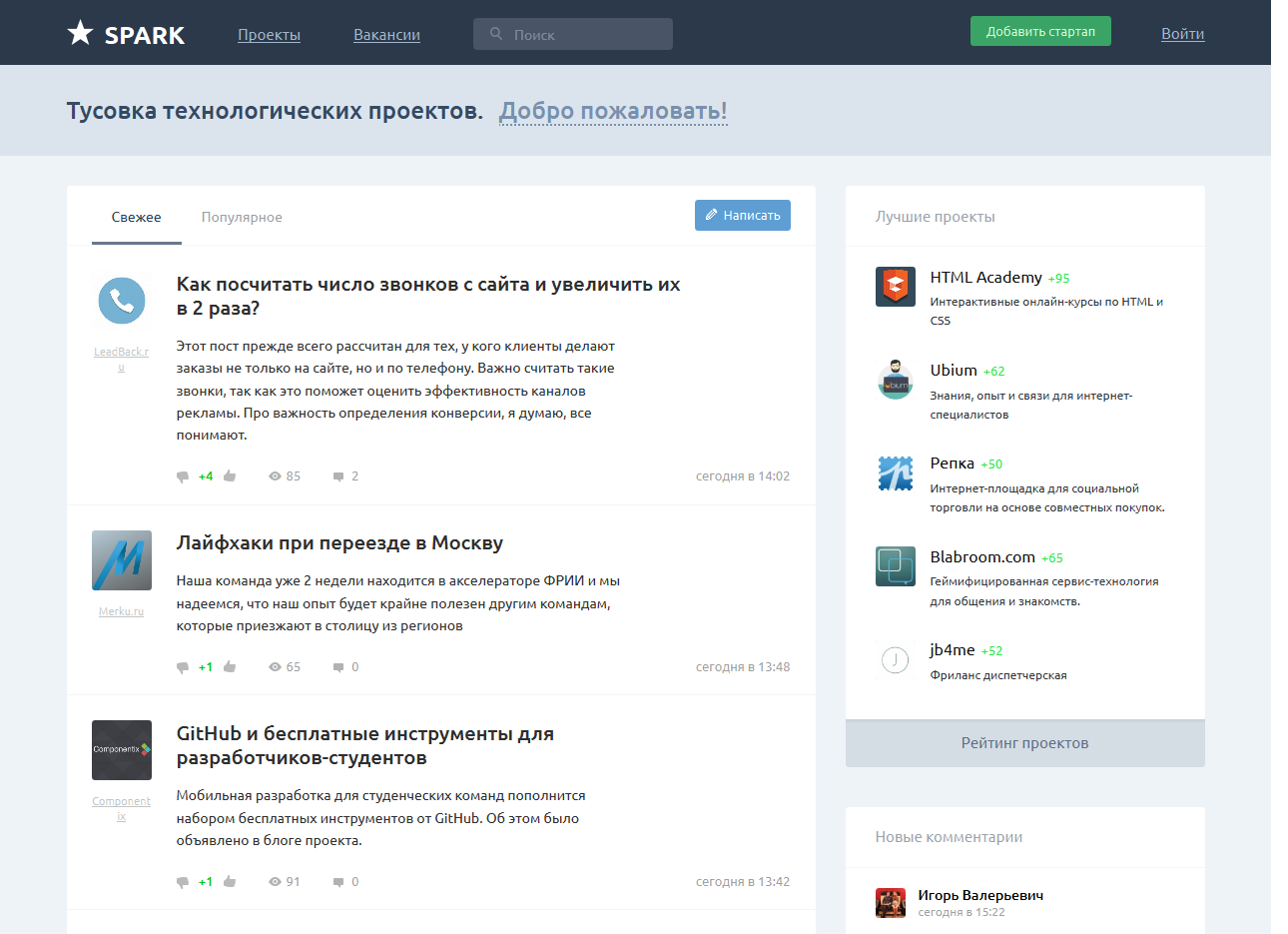Image resolution: width=1288 pixels, height=934 pixels.
Task: Click the HTML Academy project icon
Action: click(895, 286)
